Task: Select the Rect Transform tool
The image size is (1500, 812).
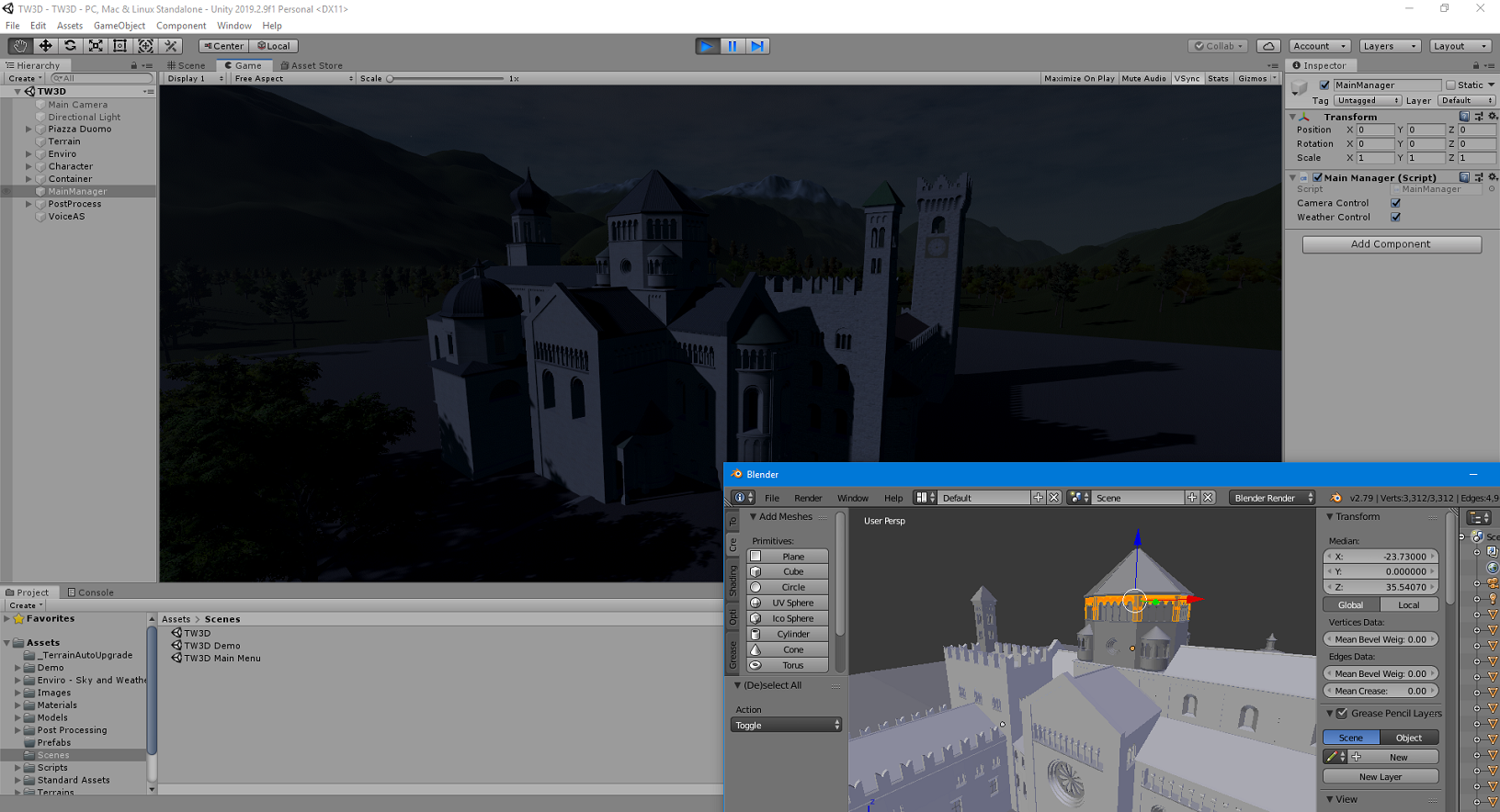Action: 119,46
